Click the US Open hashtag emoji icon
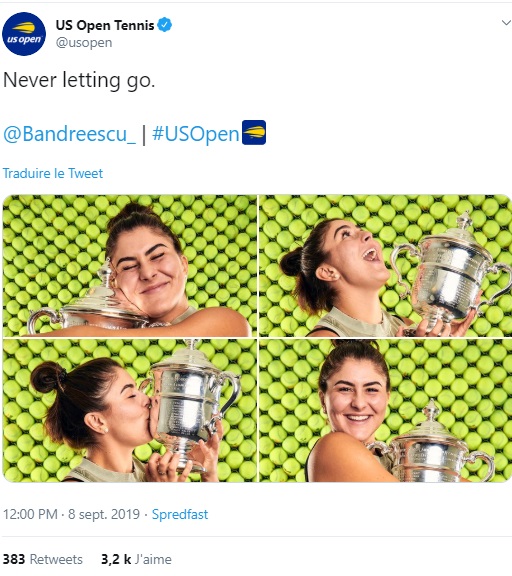 [x=254, y=132]
